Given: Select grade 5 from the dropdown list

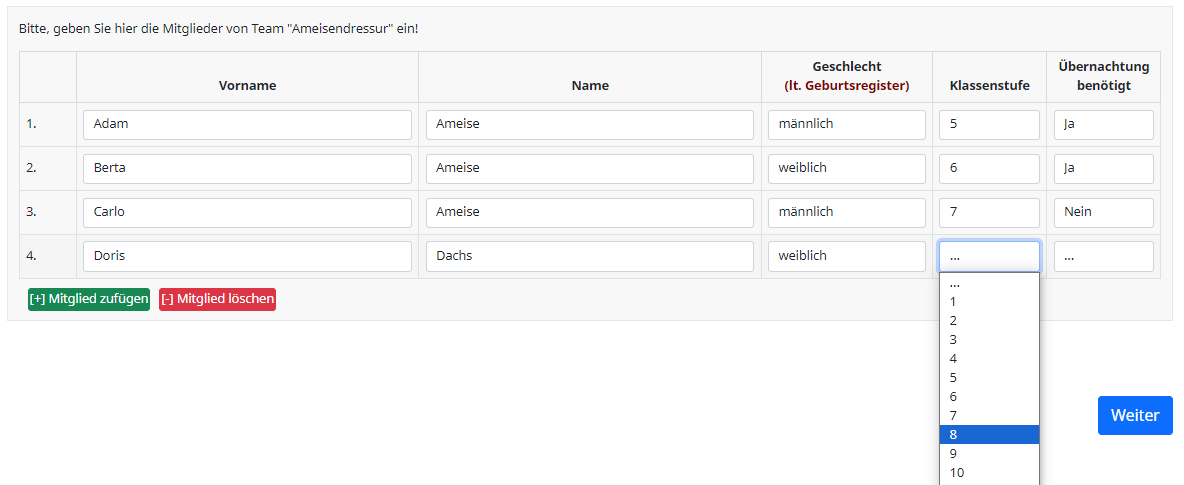Looking at the screenshot, I should click(x=988, y=377).
